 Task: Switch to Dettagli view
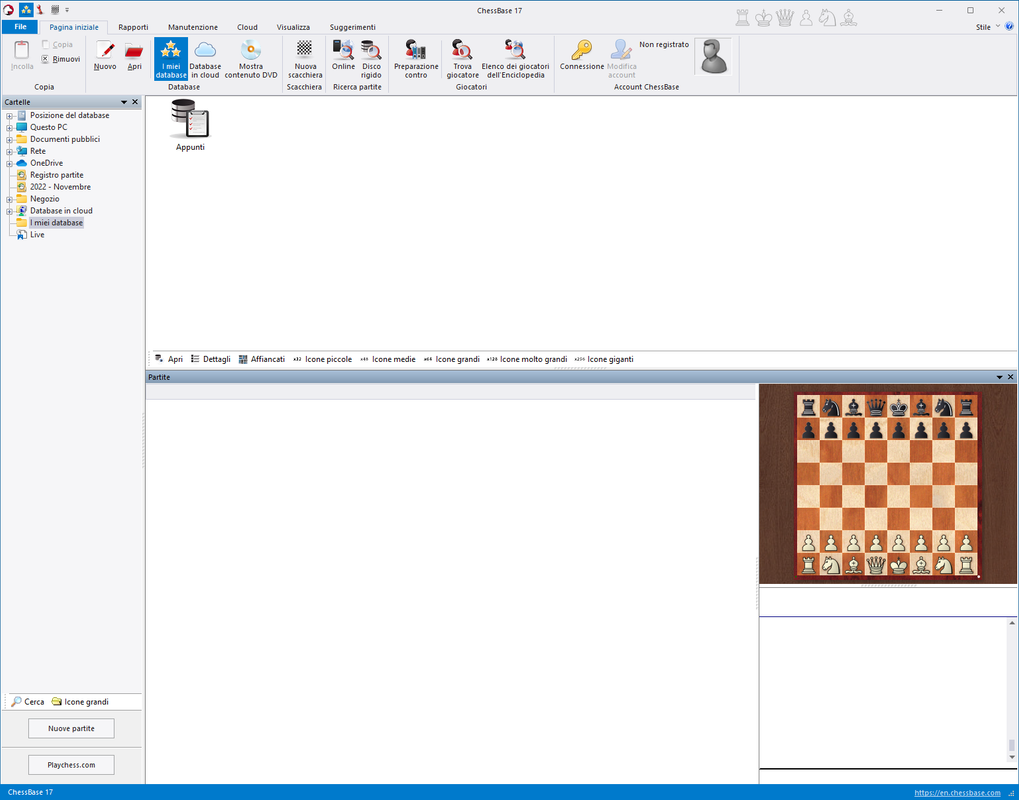pos(211,359)
